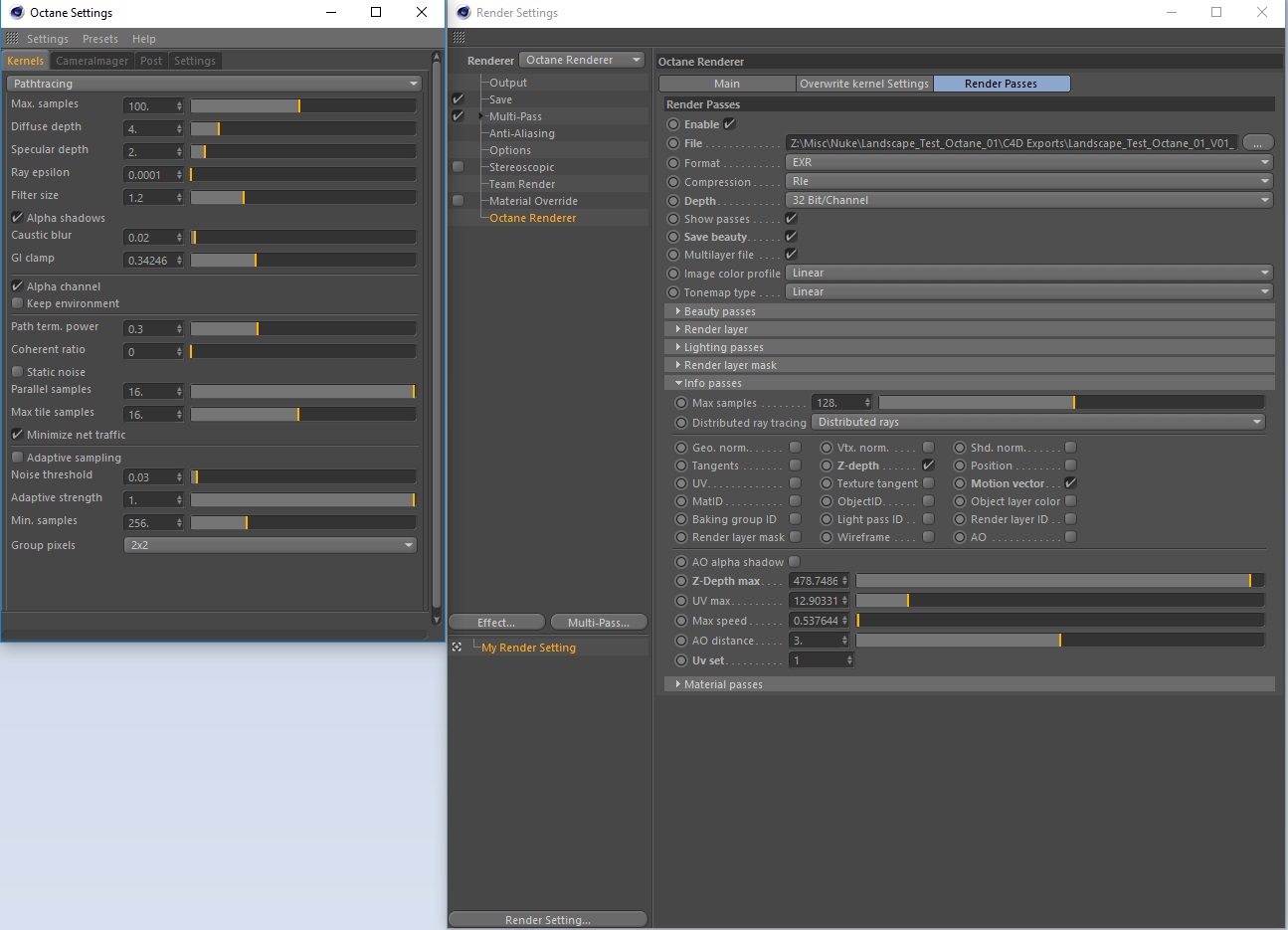Open the Pathtracing kernel type dropdown
This screenshot has width=1288, height=930.
tap(215, 84)
